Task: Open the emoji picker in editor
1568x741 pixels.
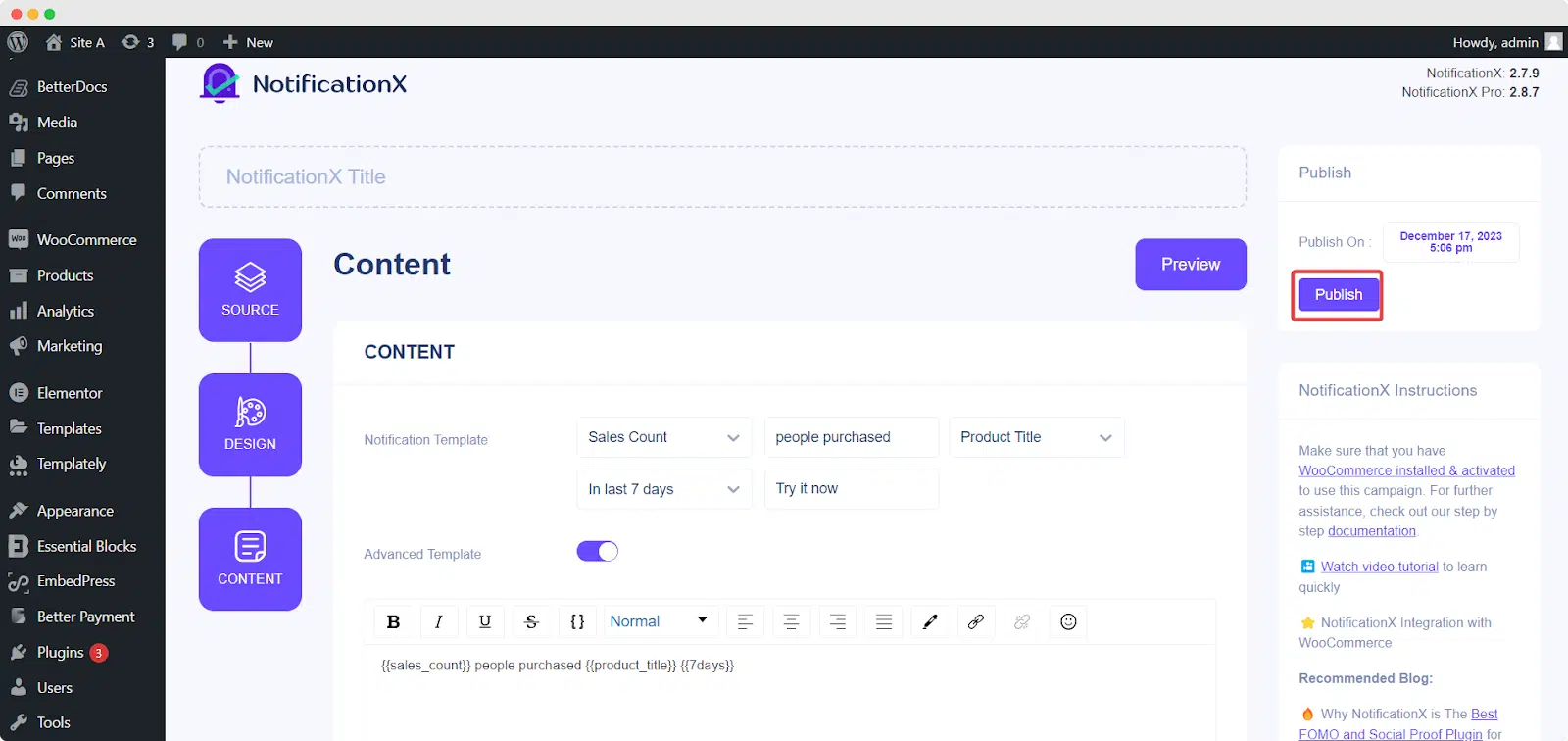Action: [x=1068, y=621]
